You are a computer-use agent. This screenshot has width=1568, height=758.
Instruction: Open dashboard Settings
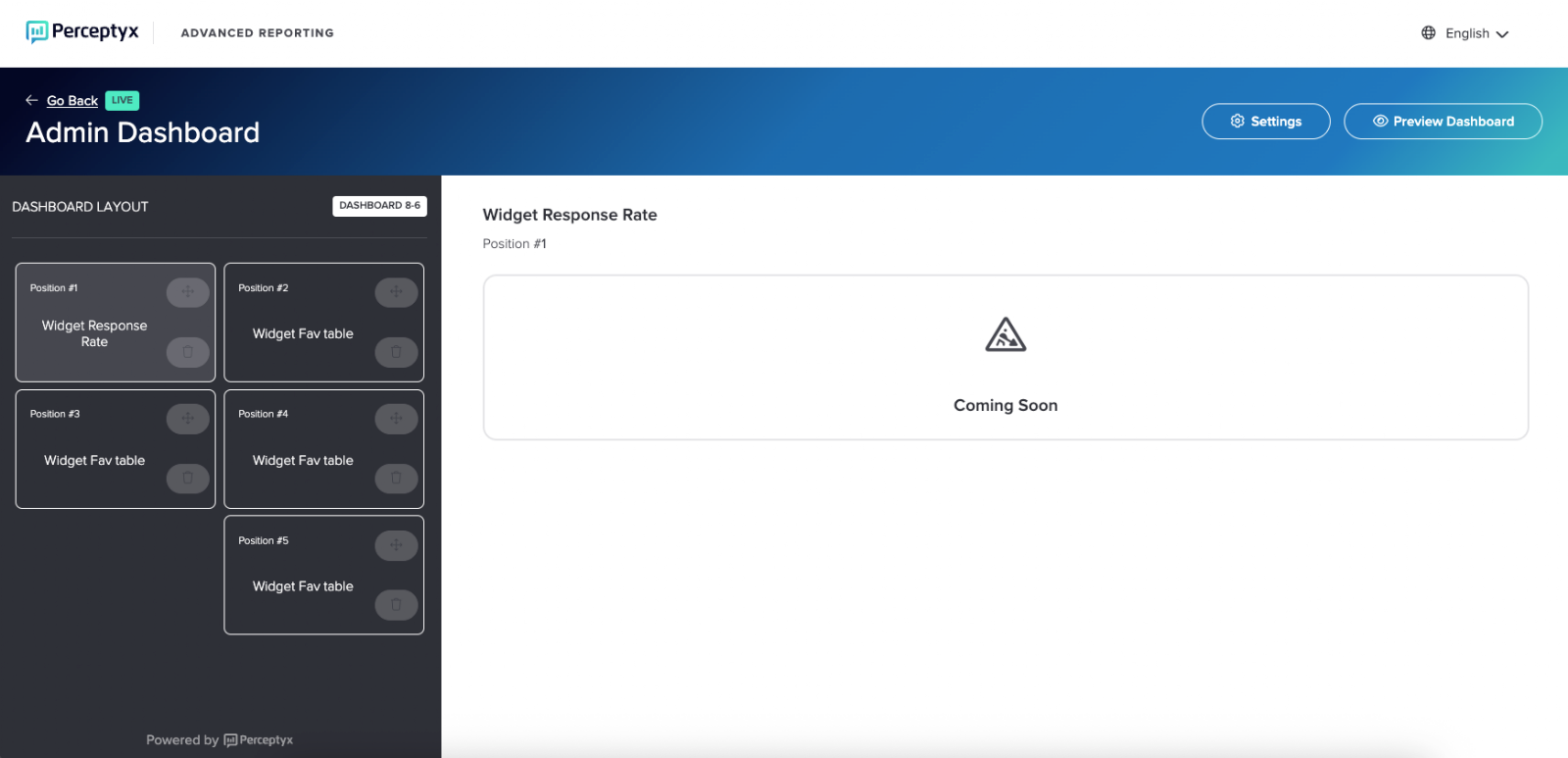1266,122
